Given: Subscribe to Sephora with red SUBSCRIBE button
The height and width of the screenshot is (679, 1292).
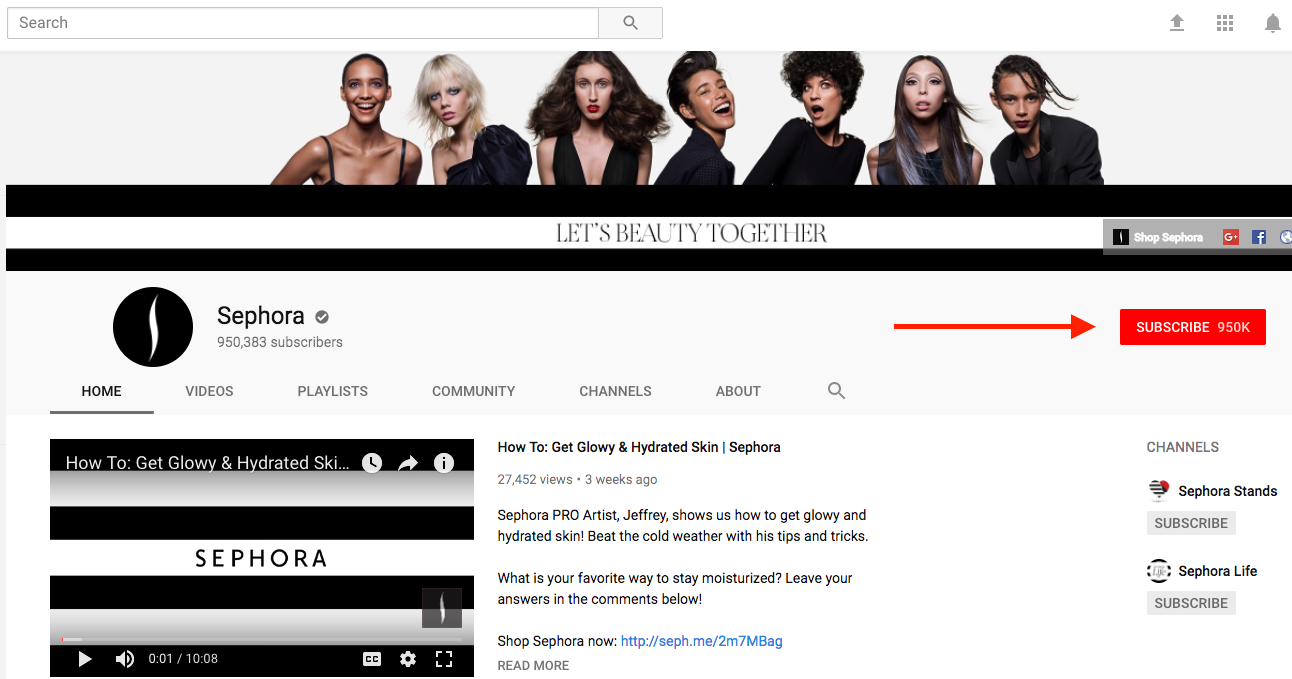Looking at the screenshot, I should tap(1193, 327).
